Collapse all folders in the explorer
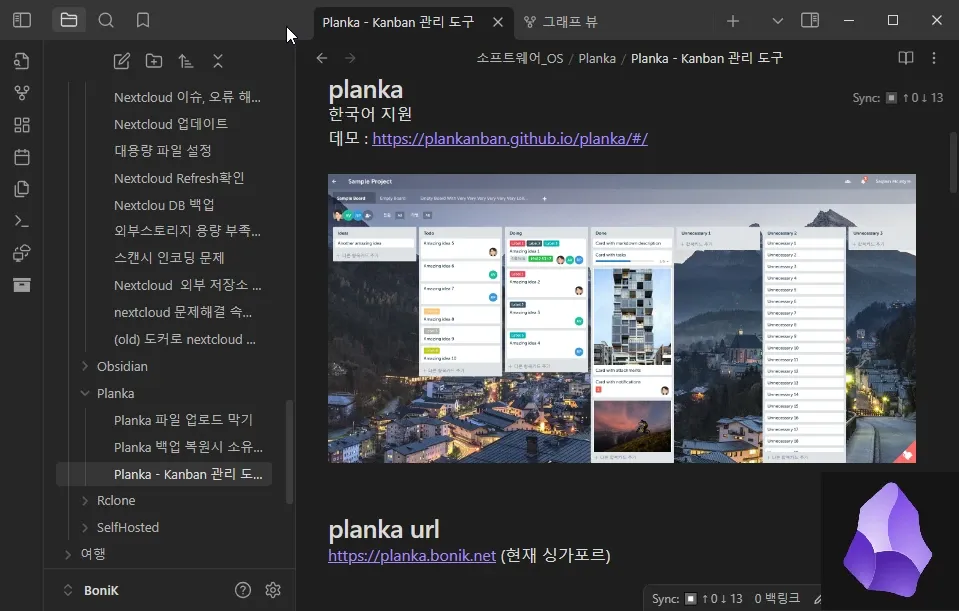Screen dimensions: 959x611 click(x=217, y=61)
